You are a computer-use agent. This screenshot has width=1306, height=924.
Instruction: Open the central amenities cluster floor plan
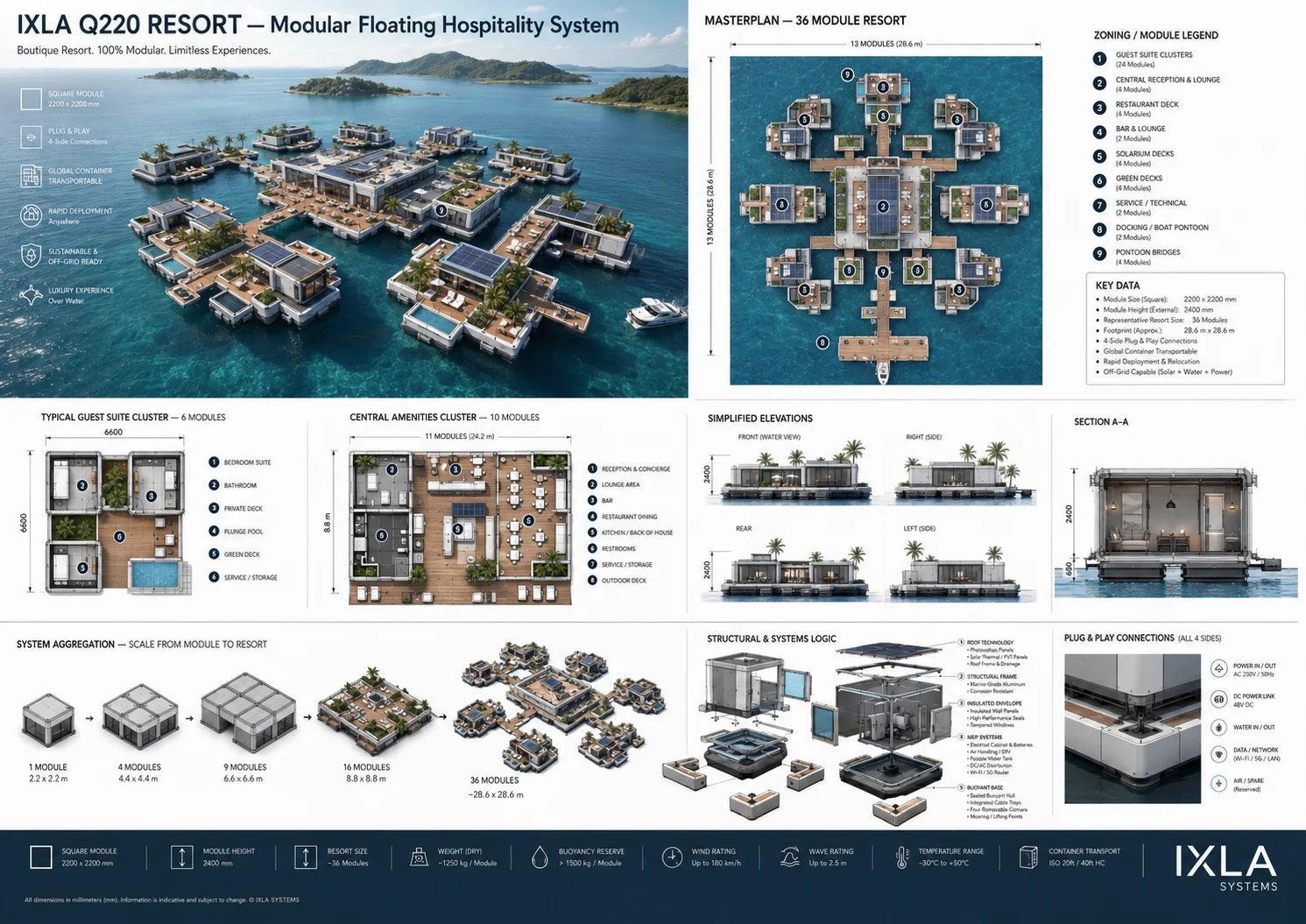(x=460, y=527)
